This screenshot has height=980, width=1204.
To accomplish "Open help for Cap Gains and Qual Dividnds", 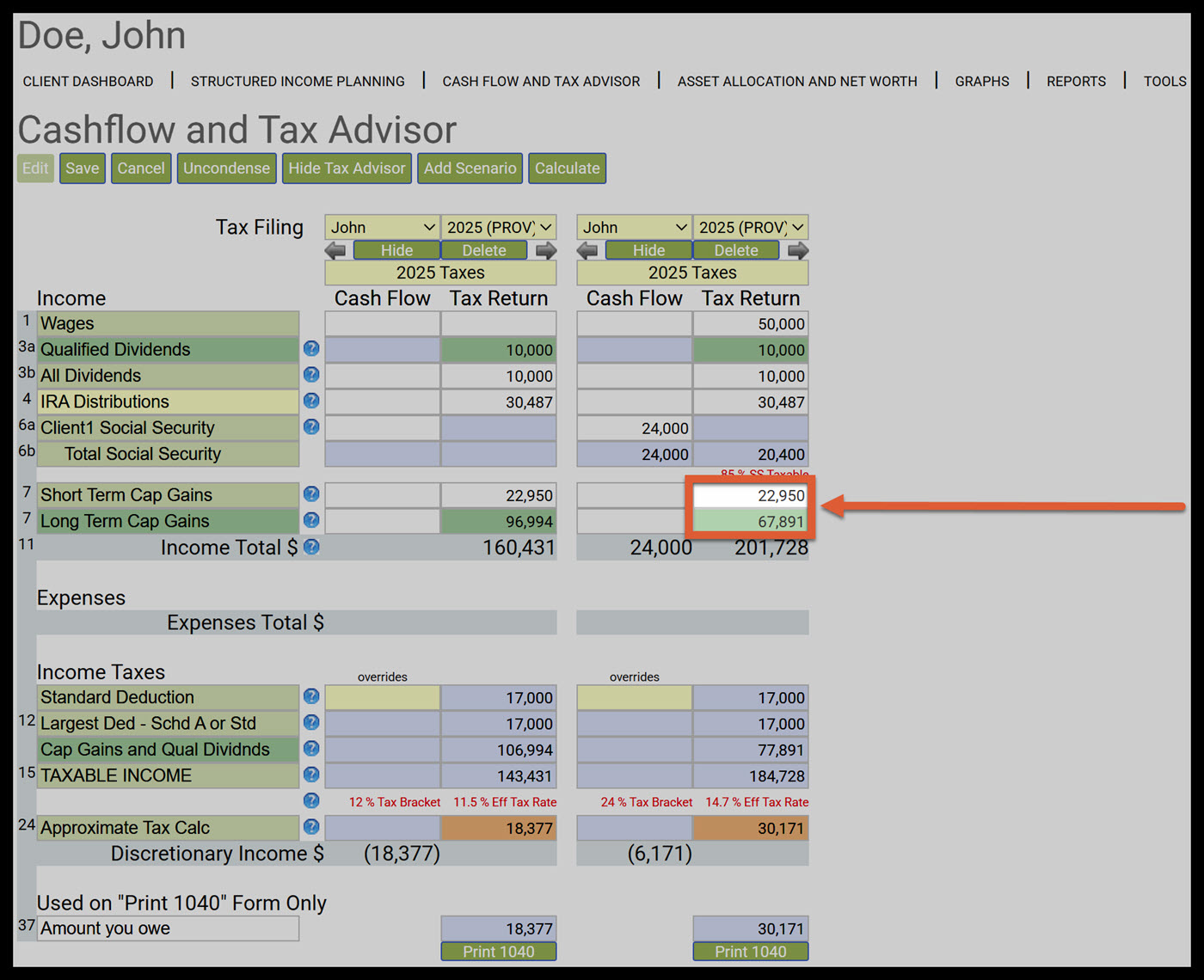I will click(x=311, y=749).
